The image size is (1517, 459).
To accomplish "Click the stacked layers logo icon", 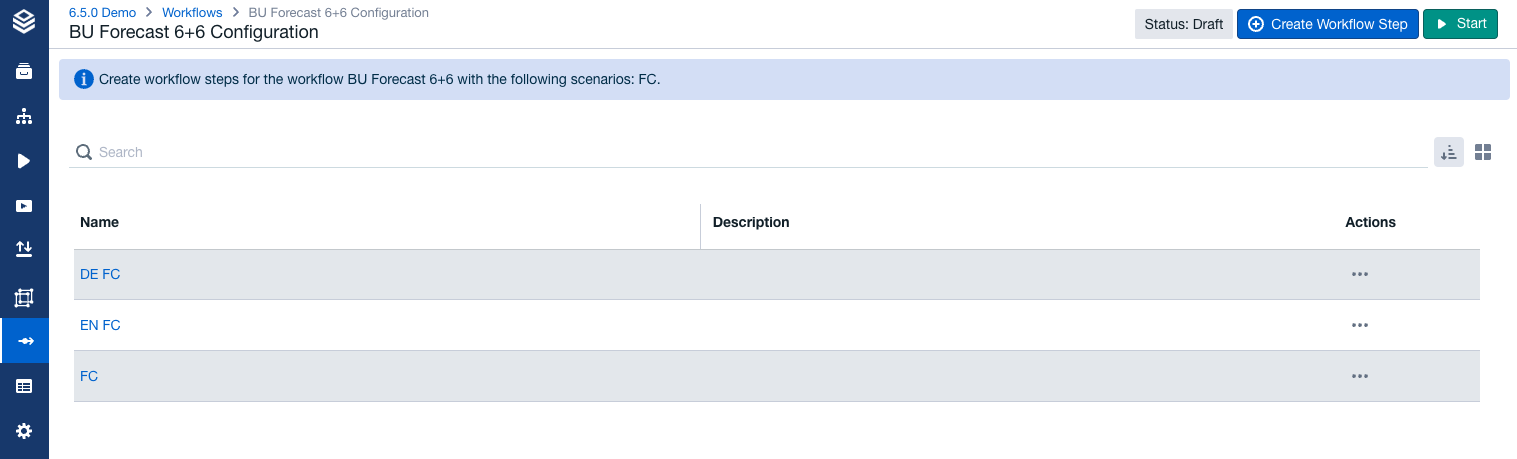I will pos(24,21).
